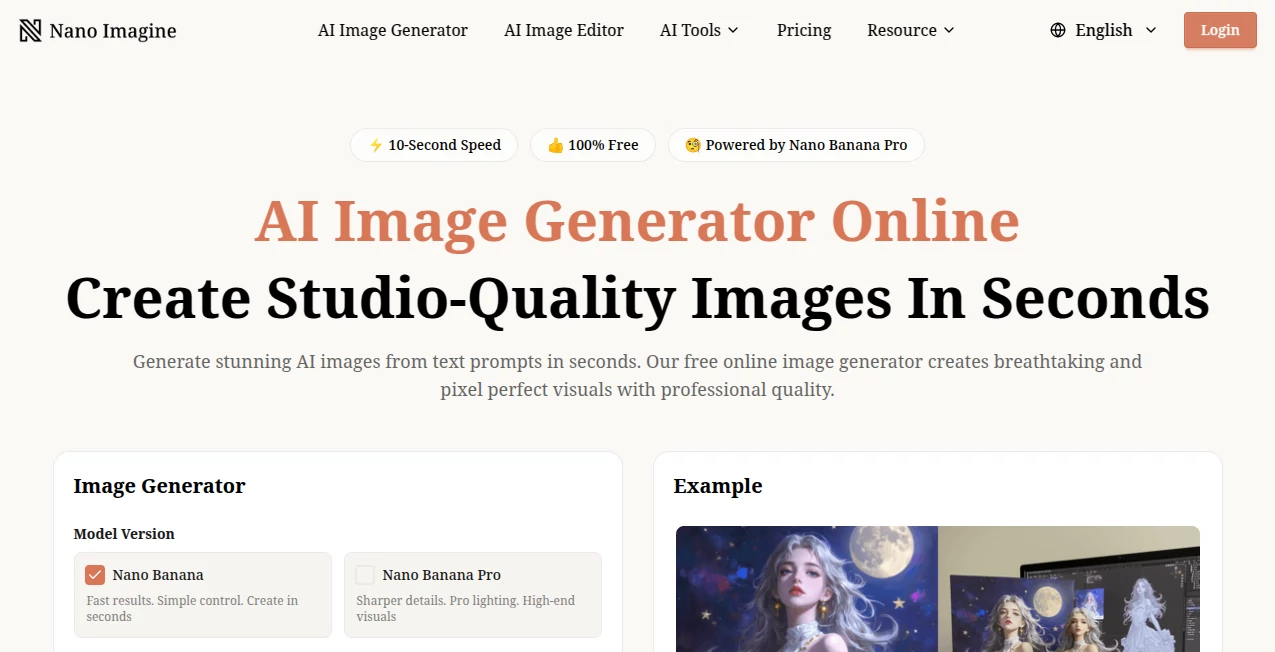
Task: Click the AI Image Generator nav link
Action: coord(392,30)
